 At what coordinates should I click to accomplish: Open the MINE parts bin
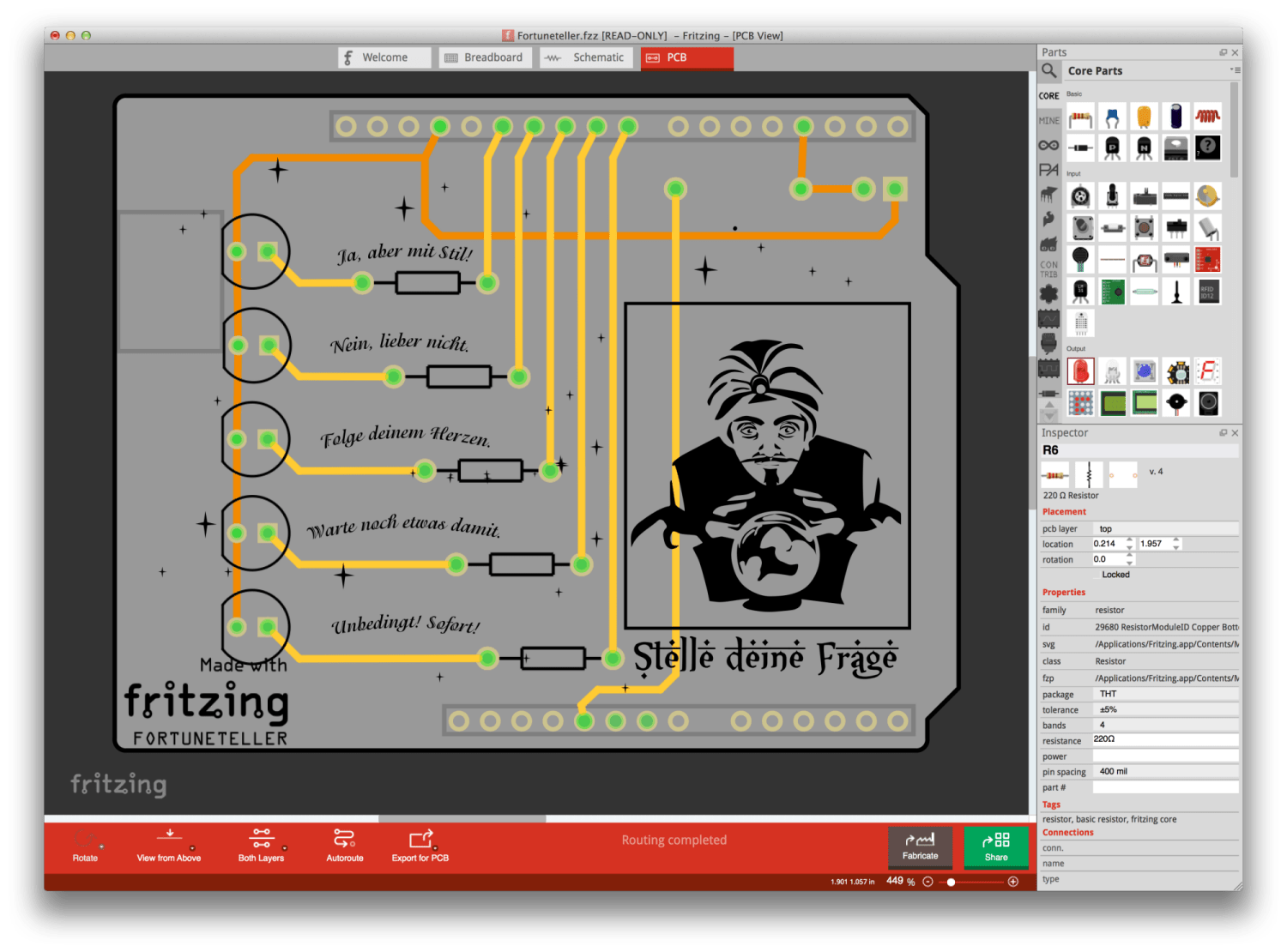pyautogui.click(x=1048, y=121)
